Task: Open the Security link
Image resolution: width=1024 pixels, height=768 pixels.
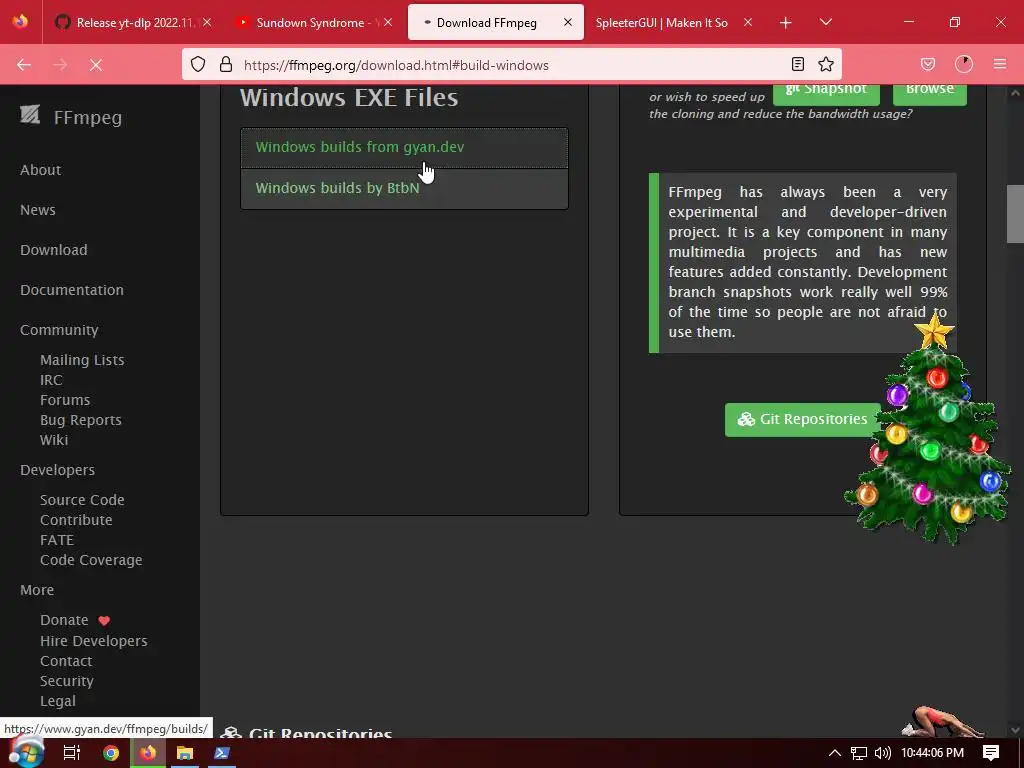Action: coord(67,680)
